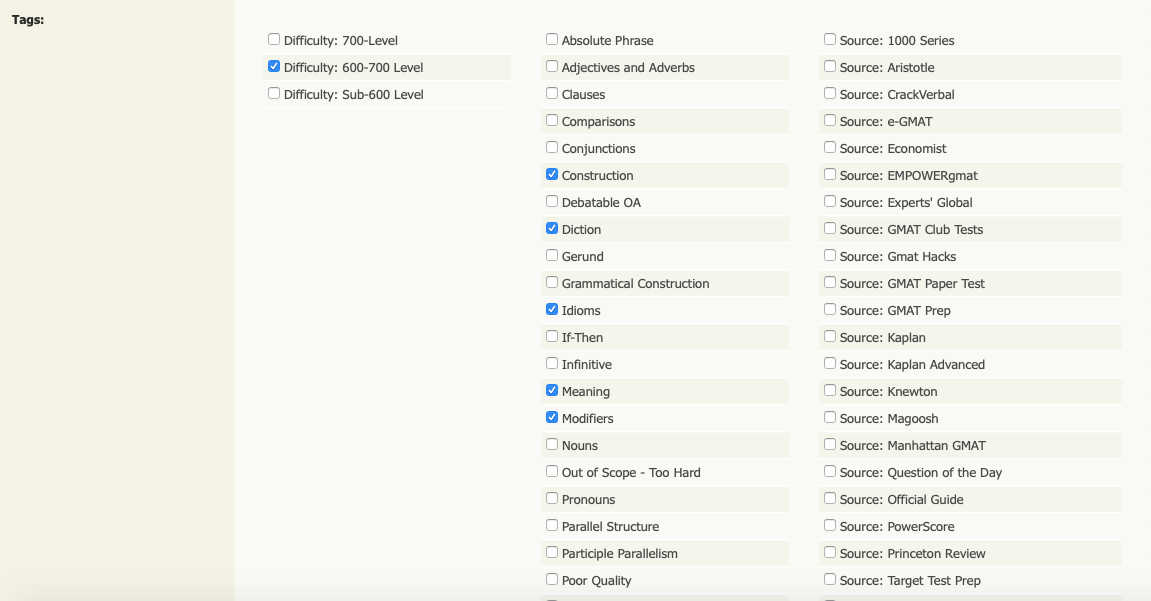The image size is (1151, 601).
Task: Enable Source: Manhattan GMAT tag
Action: [x=830, y=445]
